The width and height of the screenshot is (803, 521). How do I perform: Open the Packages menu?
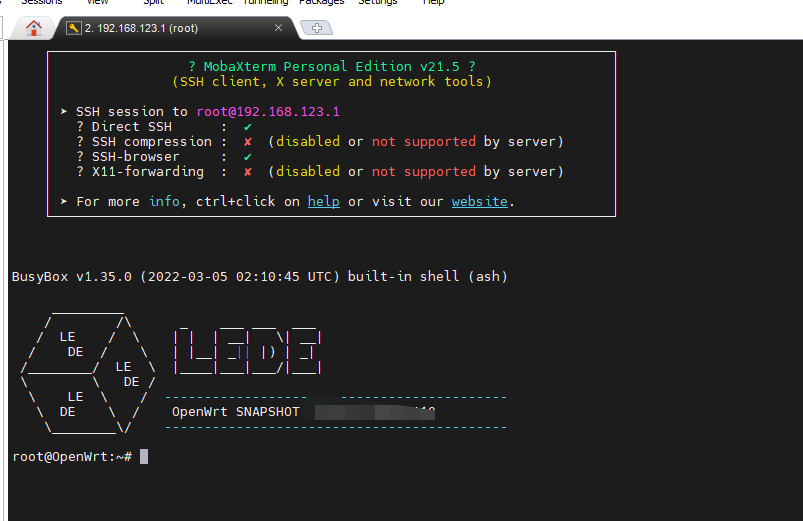pyautogui.click(x=322, y=2)
